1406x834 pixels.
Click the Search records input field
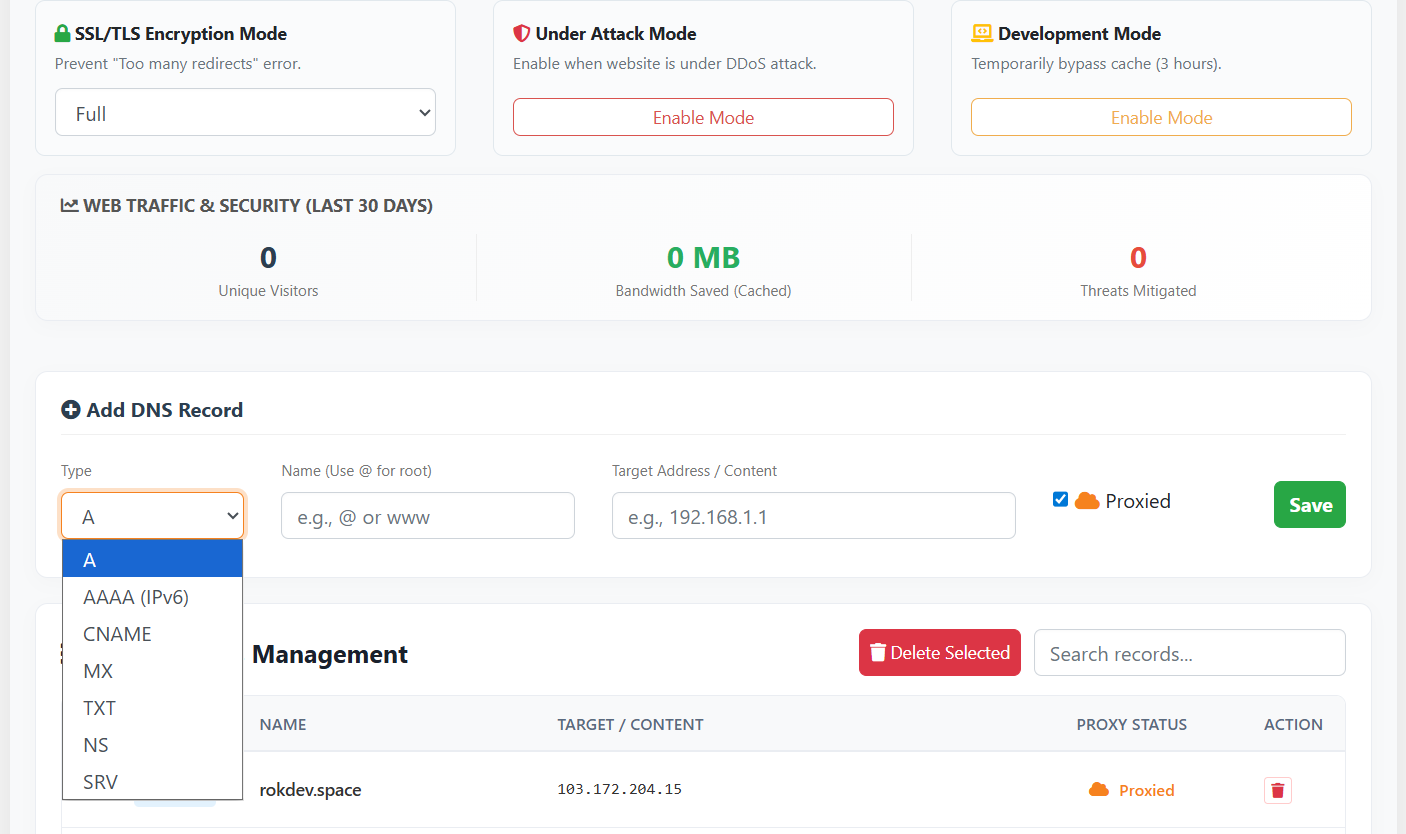pyautogui.click(x=1189, y=652)
